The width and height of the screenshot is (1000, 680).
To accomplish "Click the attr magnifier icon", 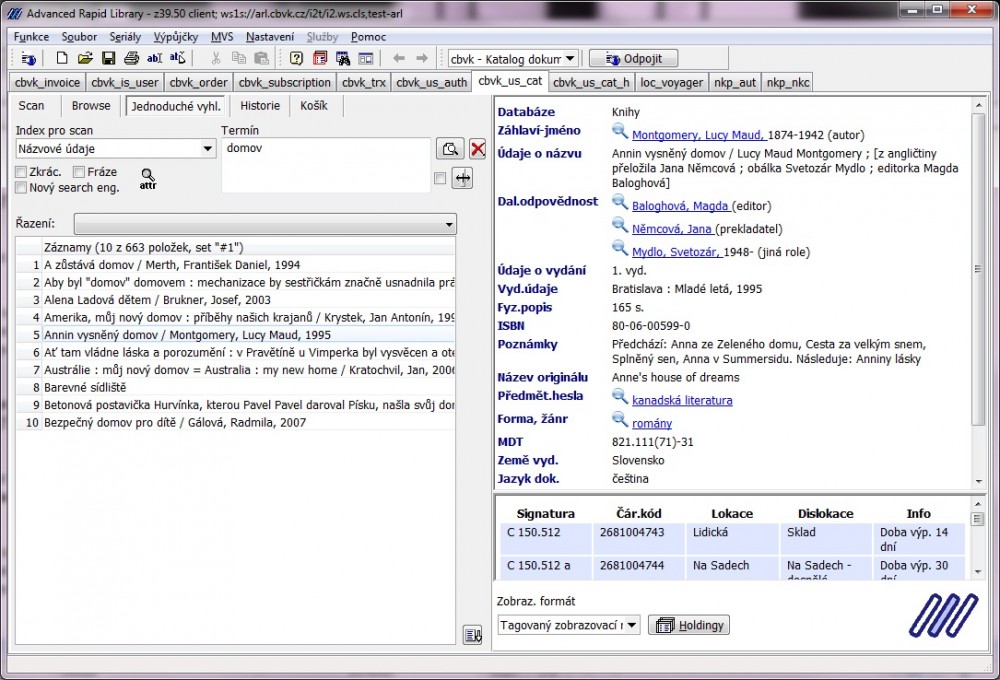I will point(148,178).
